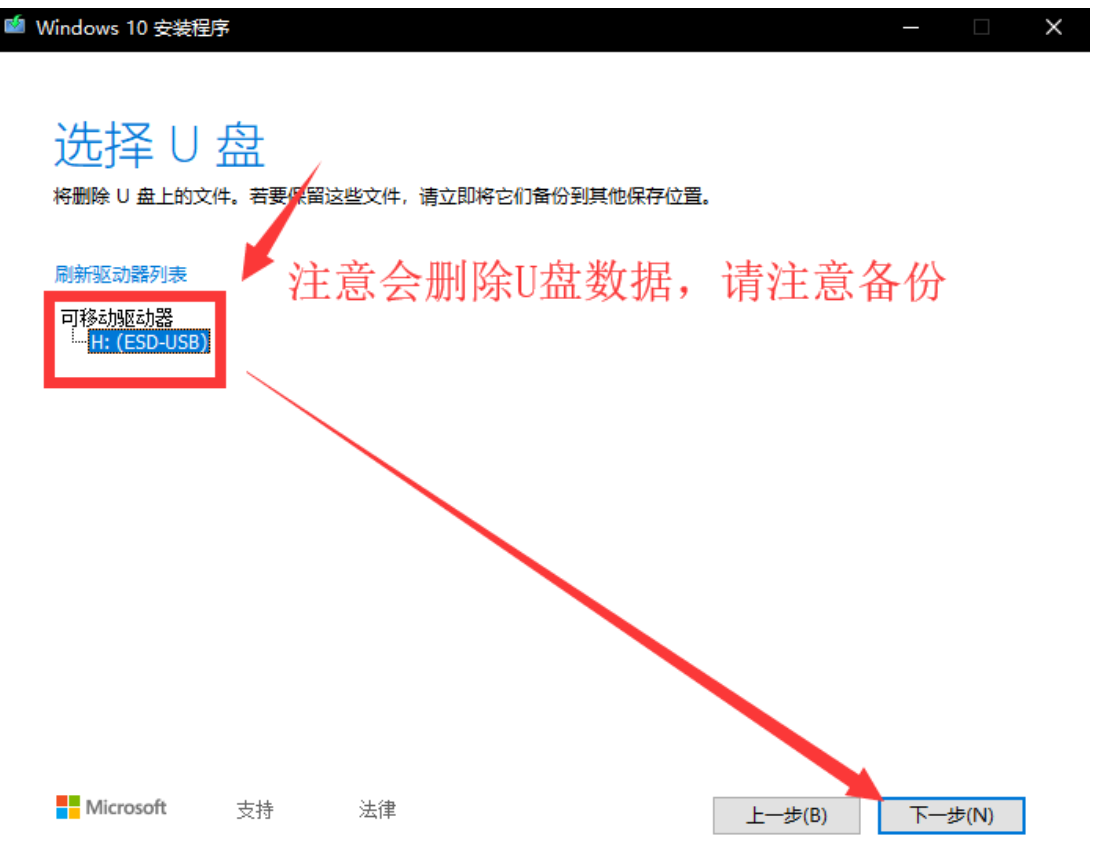
Task: Select the H: (ESD-USB) drive
Action: (150, 342)
